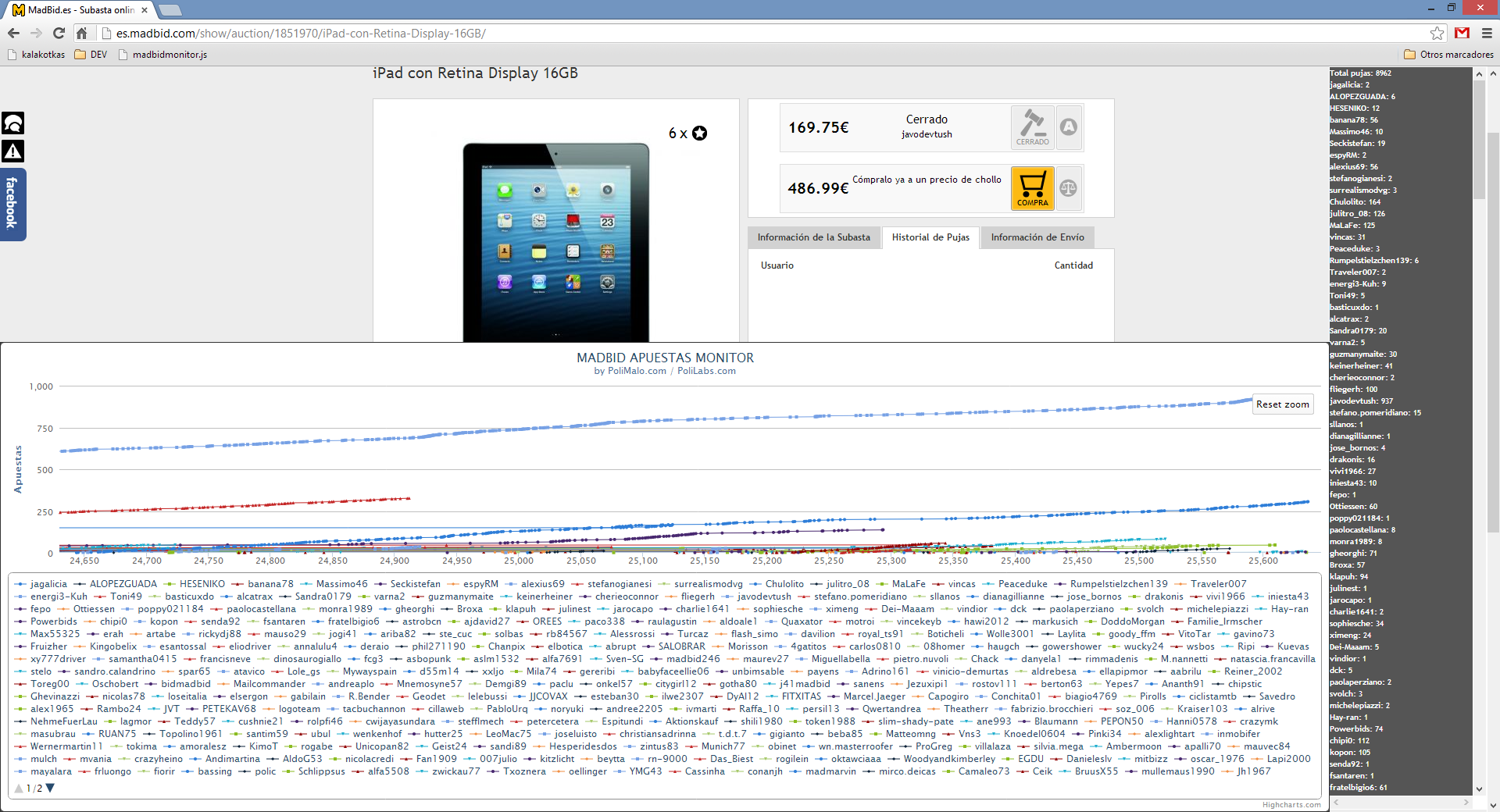Image resolution: width=1500 pixels, height=812 pixels.
Task: Open new browser tab button
Action: 170,10
